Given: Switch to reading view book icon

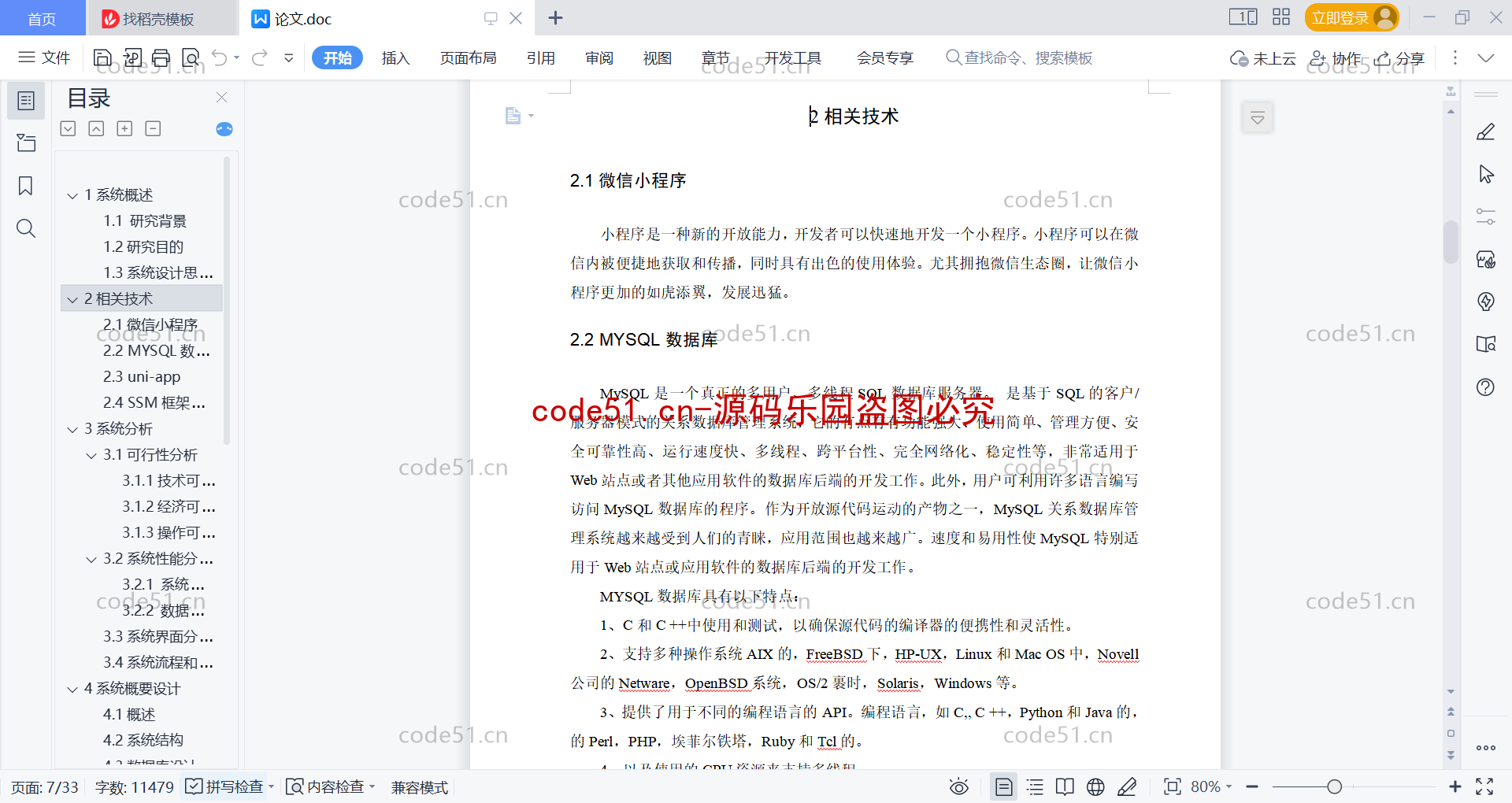Looking at the screenshot, I should pos(1065,786).
